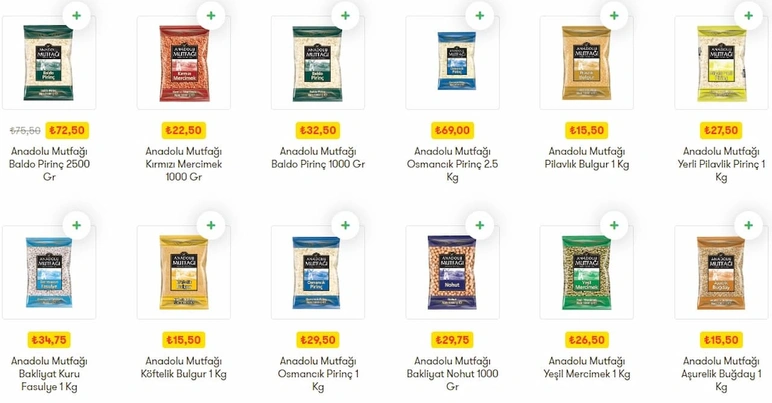Open Anadolu Mutfağı Yeşil Mercimek 1 Kg title
The image size is (772, 403).
coord(587,368)
